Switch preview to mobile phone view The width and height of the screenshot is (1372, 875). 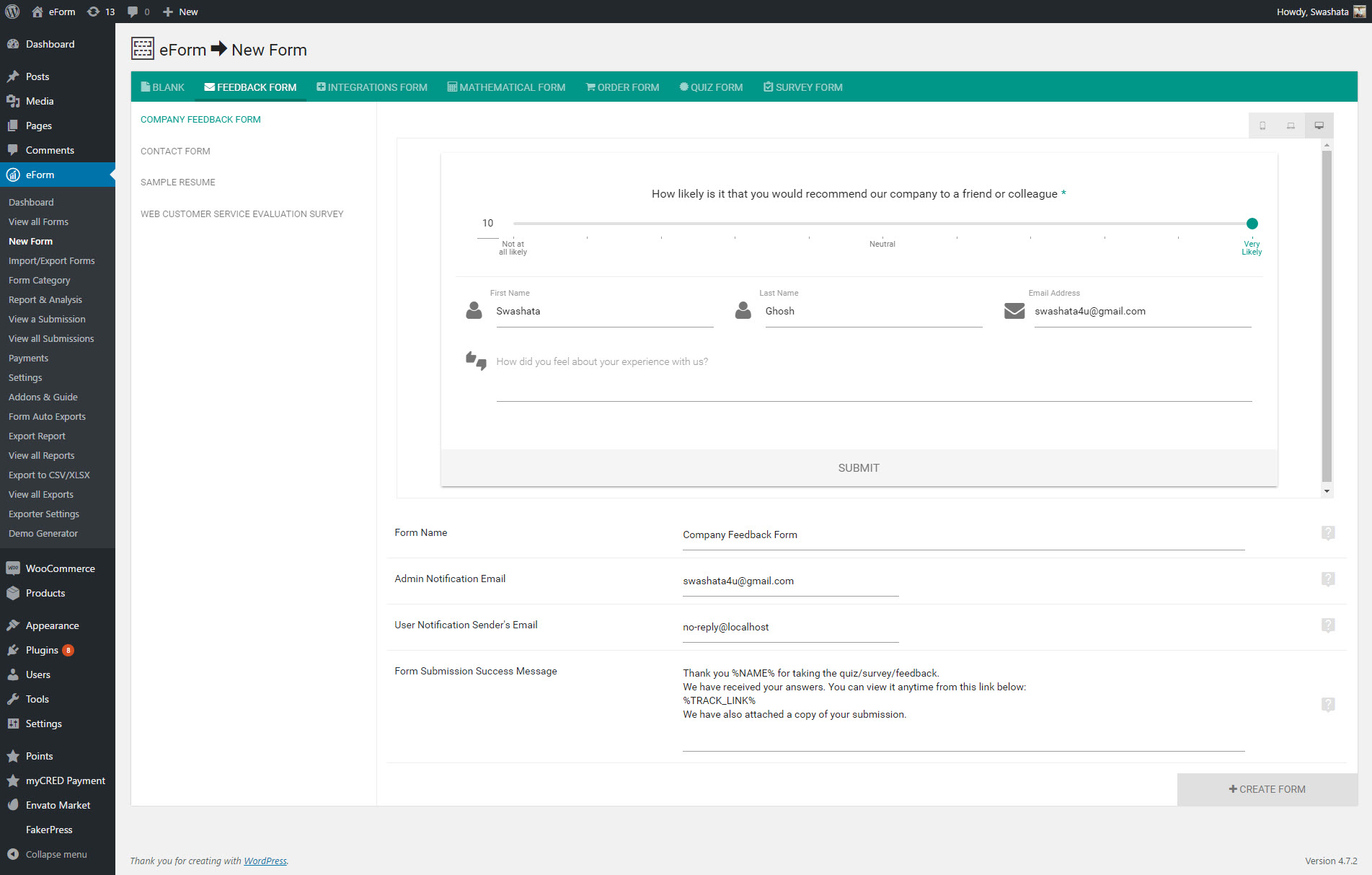(x=1262, y=125)
